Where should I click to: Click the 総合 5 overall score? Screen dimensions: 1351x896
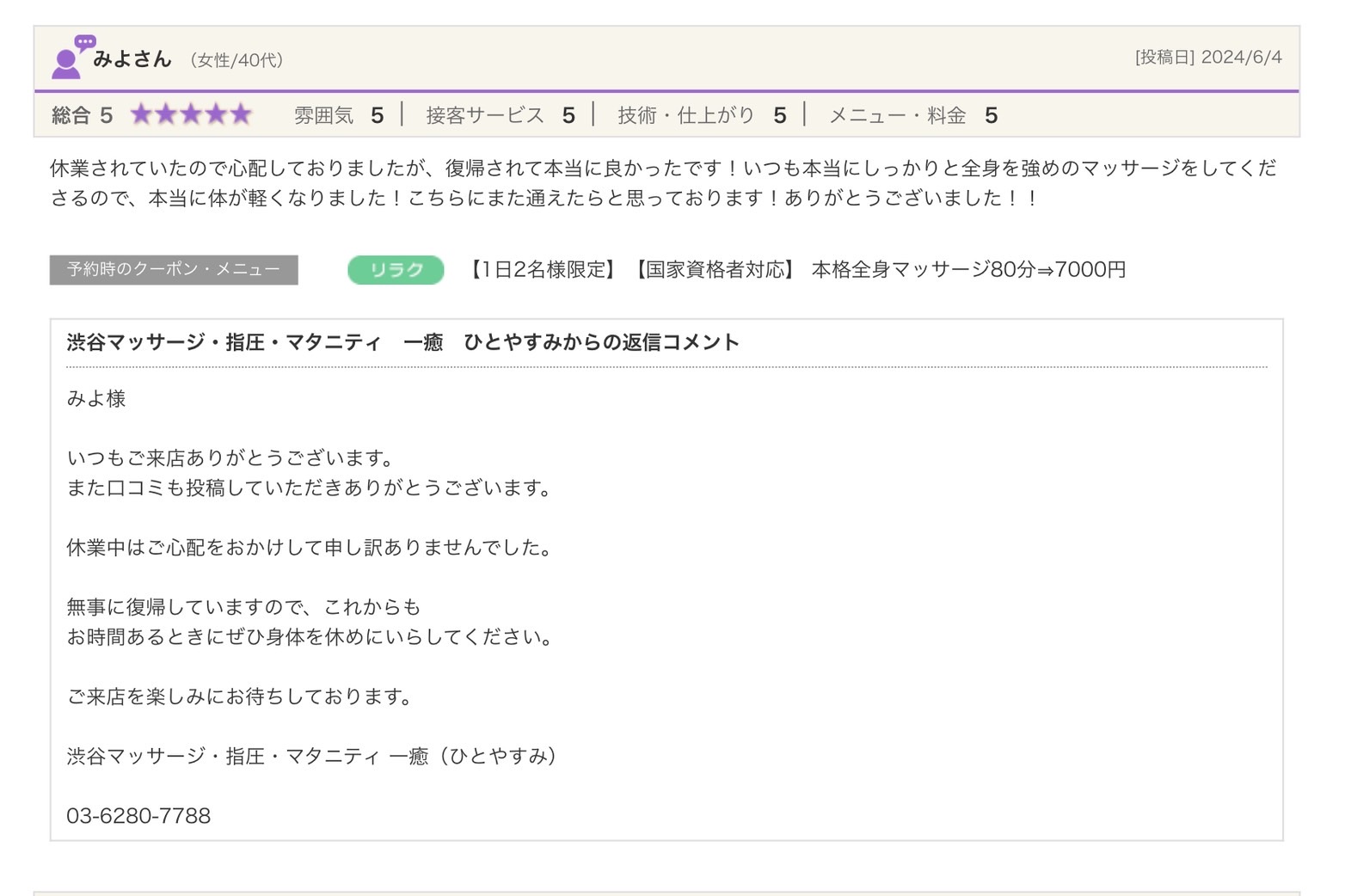(x=82, y=115)
